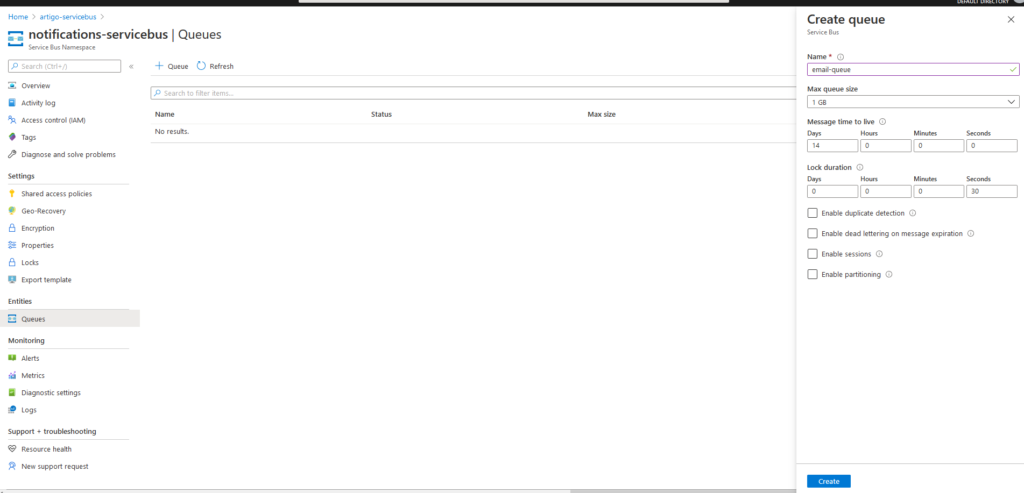
Task: Click the Queues icon under Entities
Action: point(12,319)
